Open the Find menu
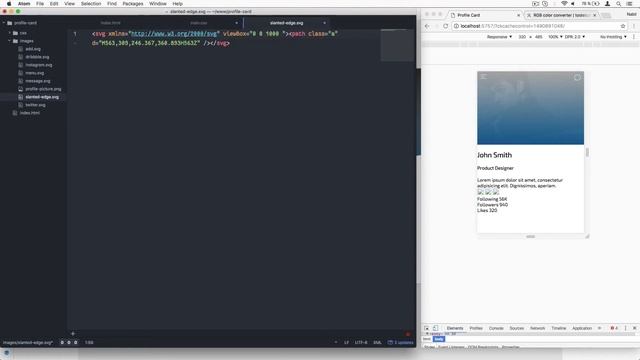 coord(112,3)
